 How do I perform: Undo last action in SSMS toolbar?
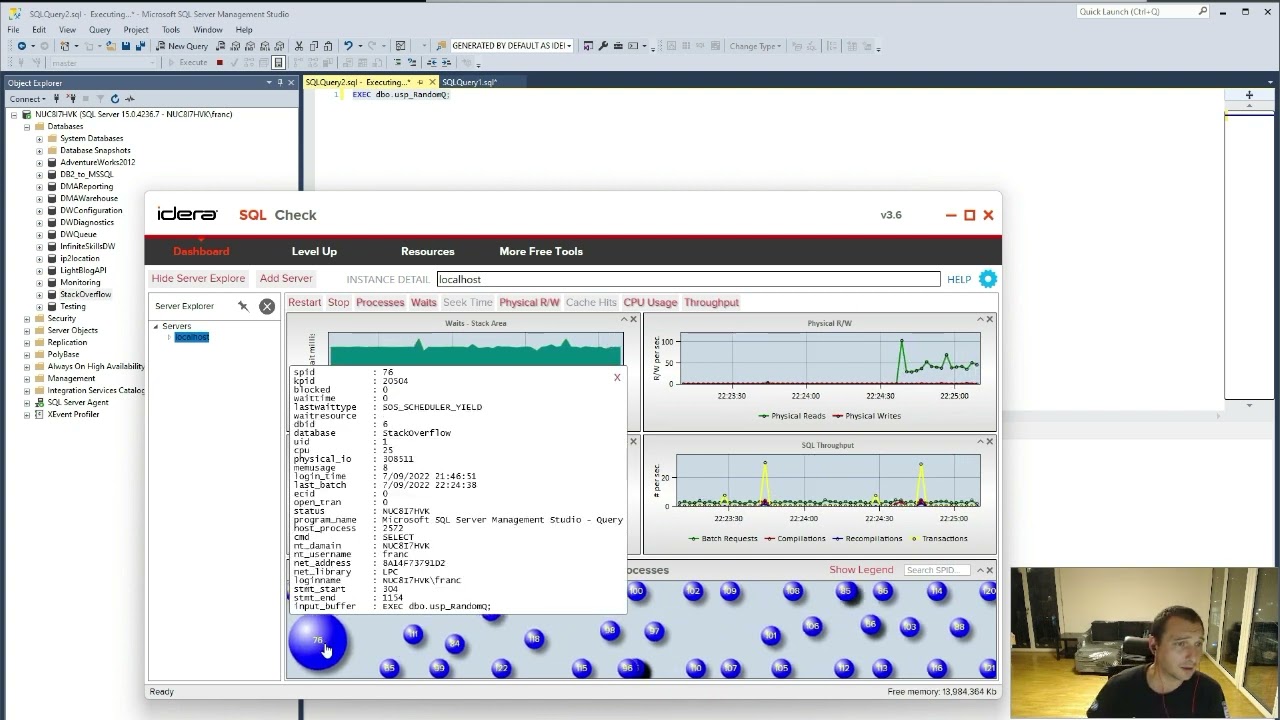click(x=348, y=46)
